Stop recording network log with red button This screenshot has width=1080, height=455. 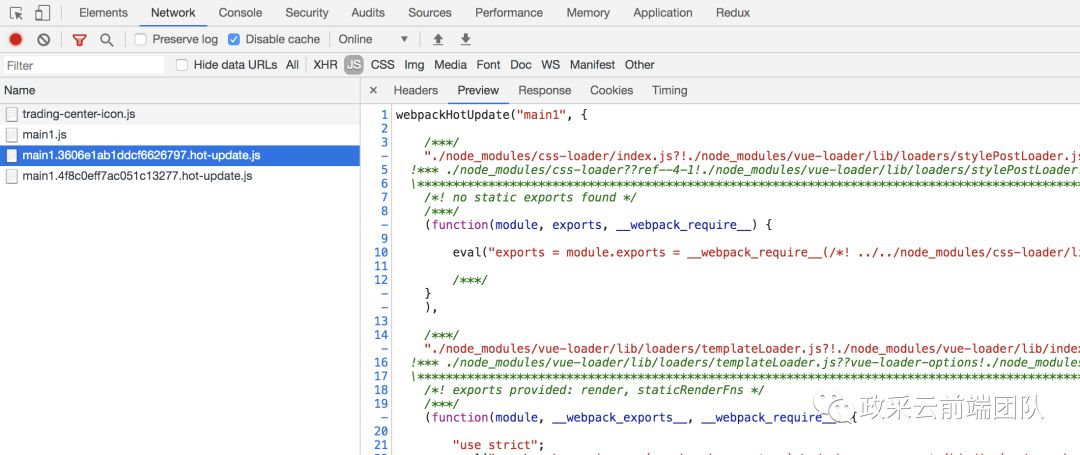[15, 40]
